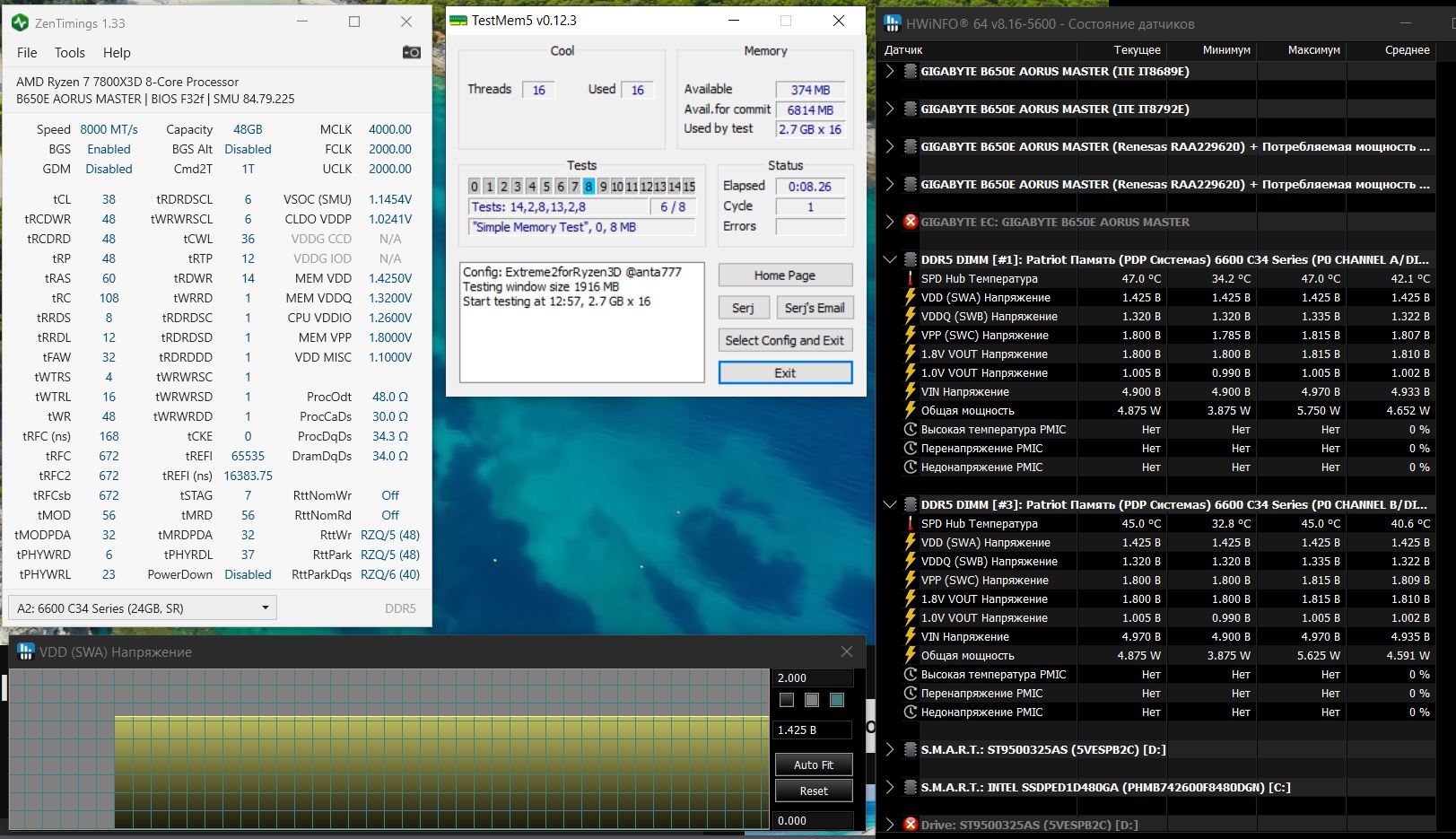Expand the Drive: ST9500325AS group

[890, 825]
